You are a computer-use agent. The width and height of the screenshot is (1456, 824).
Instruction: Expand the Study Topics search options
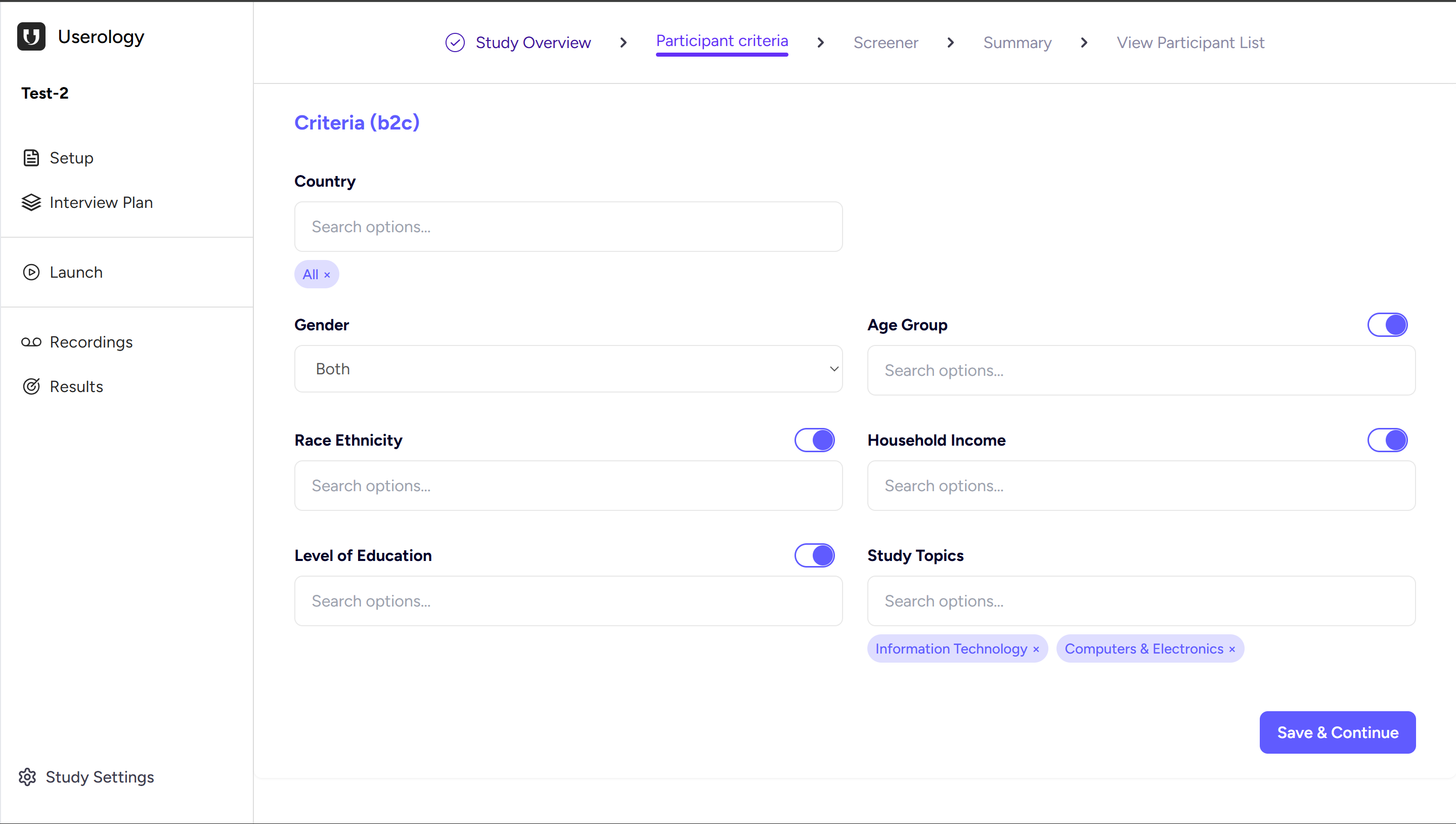(x=1140, y=600)
